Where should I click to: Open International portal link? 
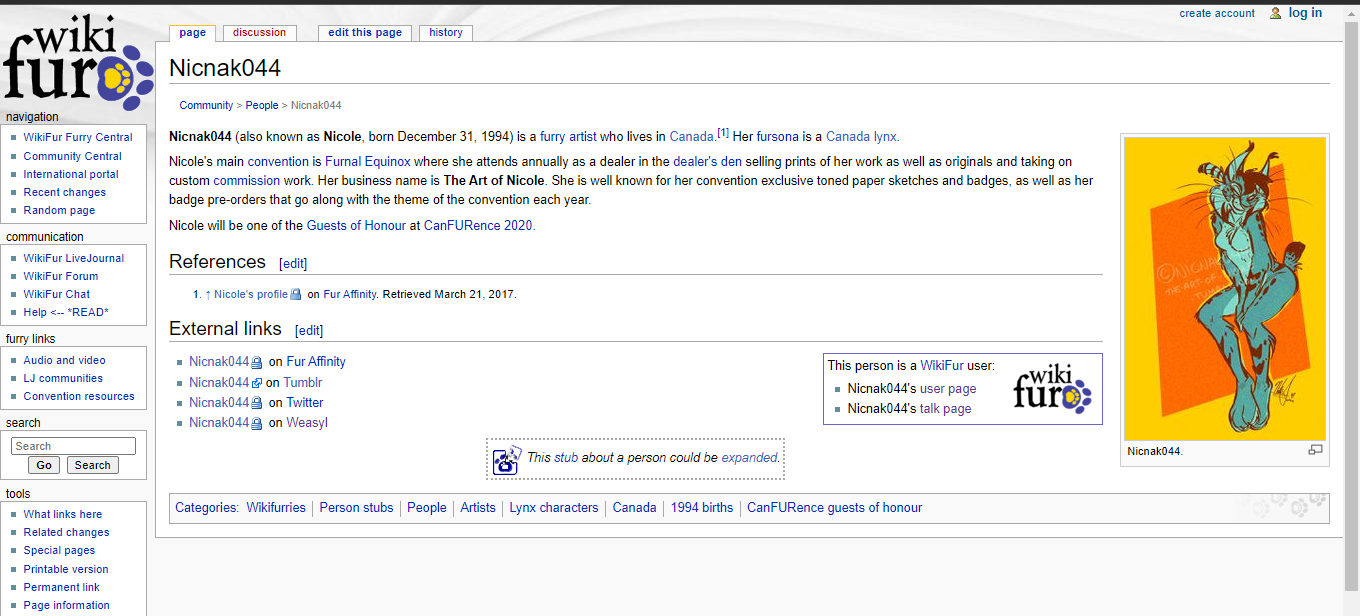pyautogui.click(x=71, y=174)
